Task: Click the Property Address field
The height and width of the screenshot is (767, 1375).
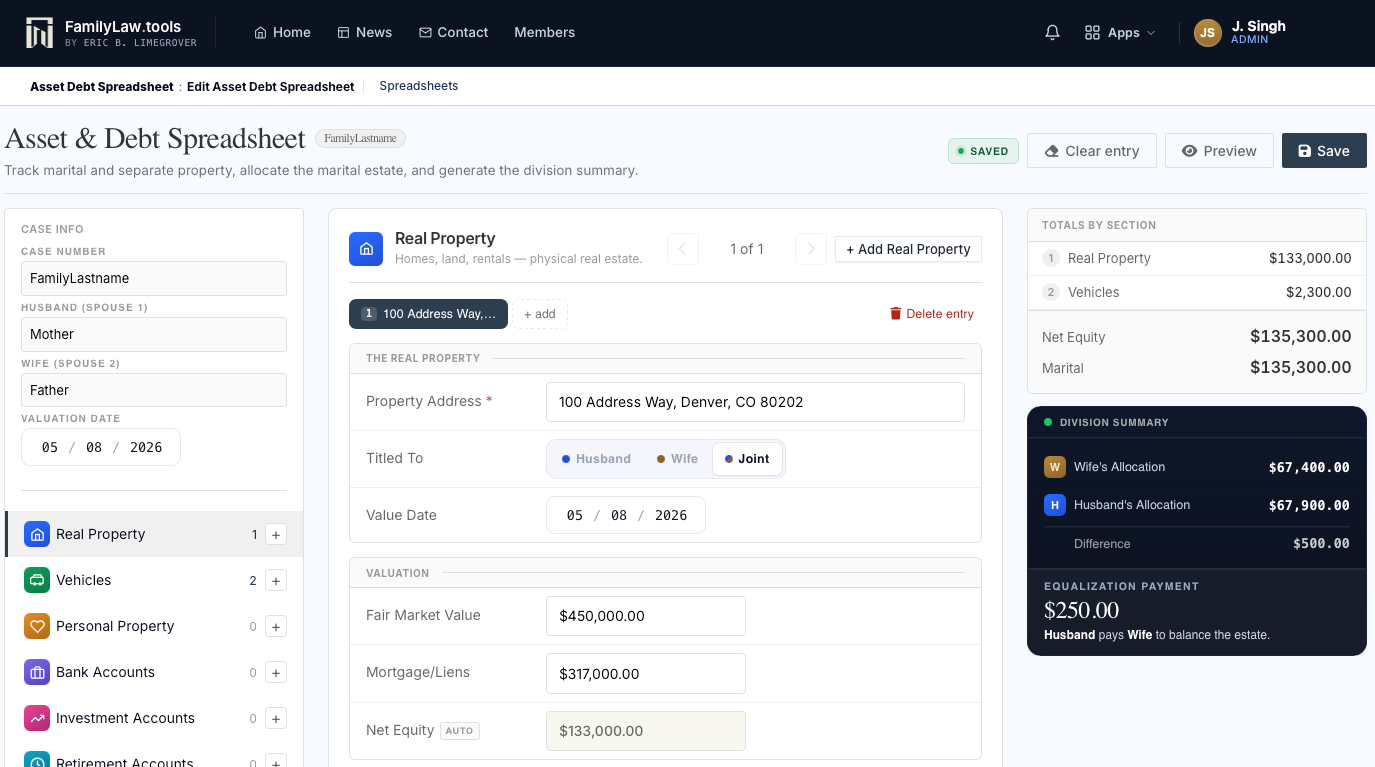Action: [755, 402]
